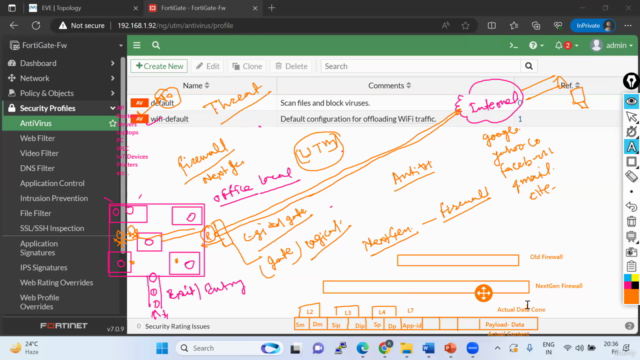Open File Explorer from the taskbar

(x=406, y=348)
